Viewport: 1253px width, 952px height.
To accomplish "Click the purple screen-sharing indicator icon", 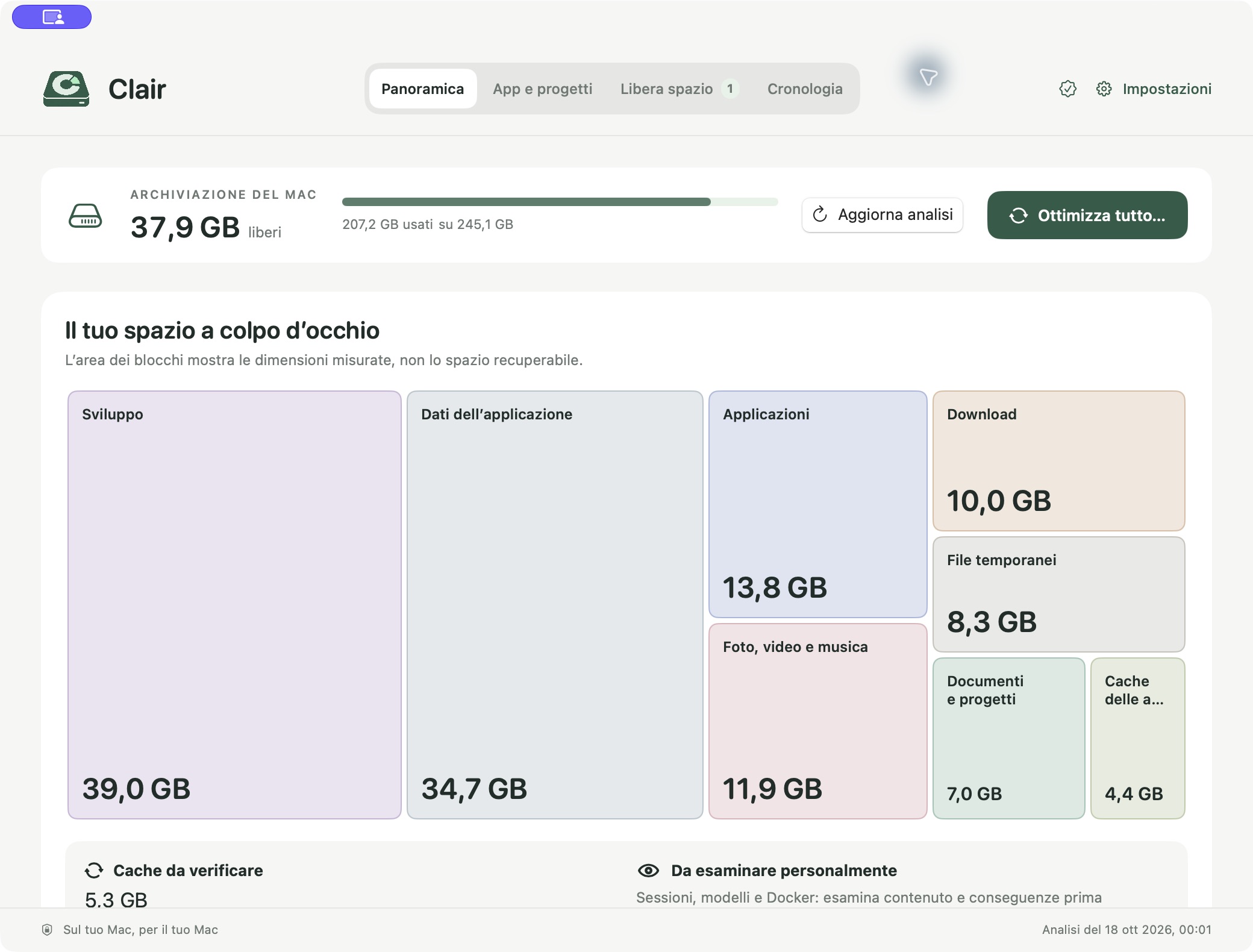I will [52, 17].
